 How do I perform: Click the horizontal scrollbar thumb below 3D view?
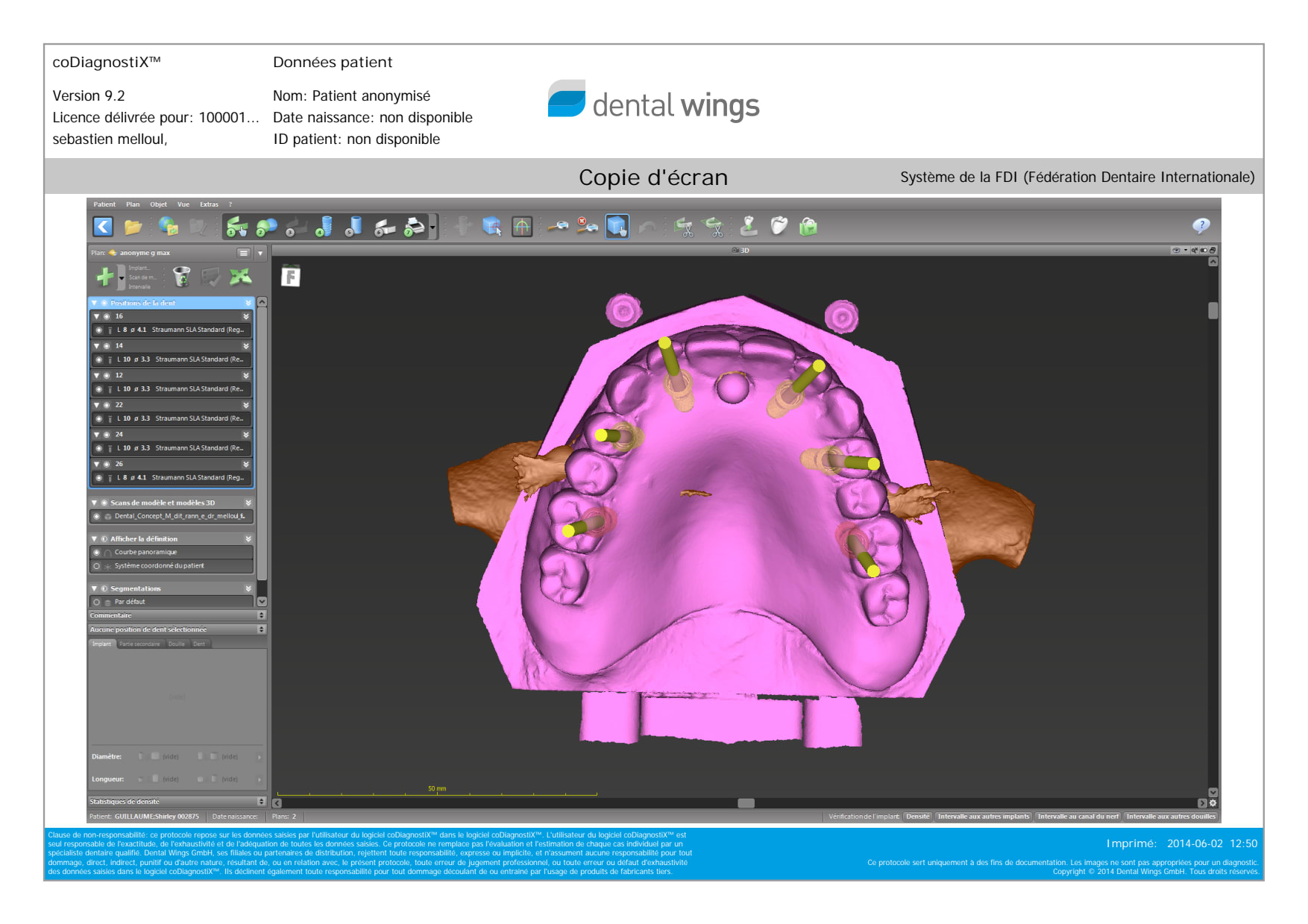(x=746, y=803)
